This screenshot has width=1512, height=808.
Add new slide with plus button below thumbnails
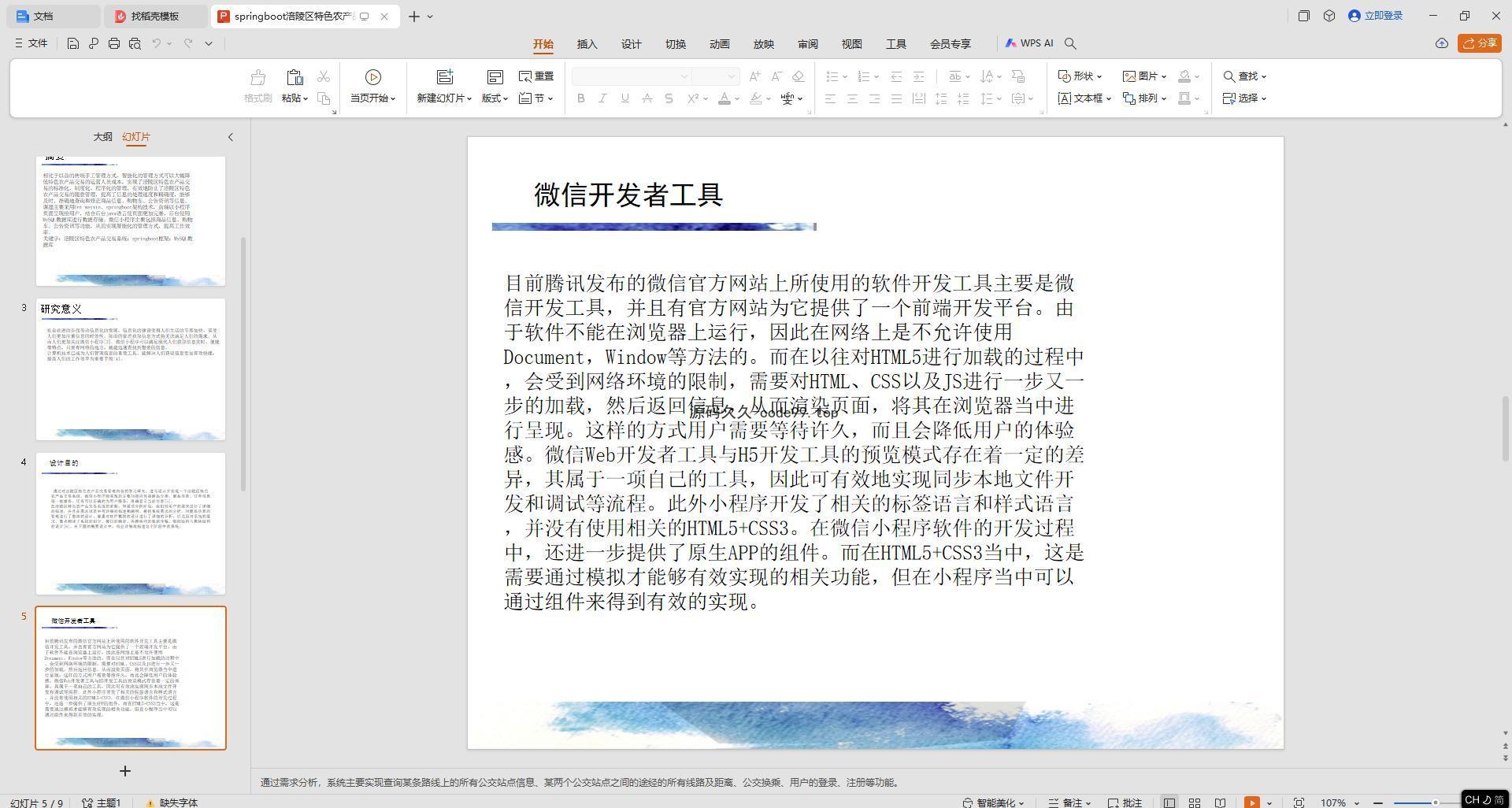click(124, 771)
